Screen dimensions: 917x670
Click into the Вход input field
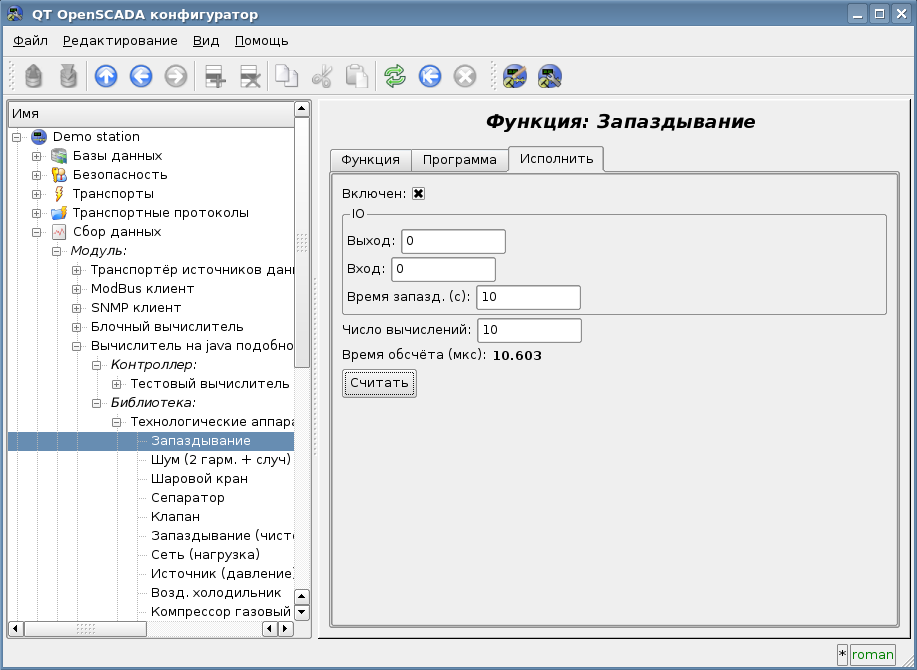click(x=443, y=270)
